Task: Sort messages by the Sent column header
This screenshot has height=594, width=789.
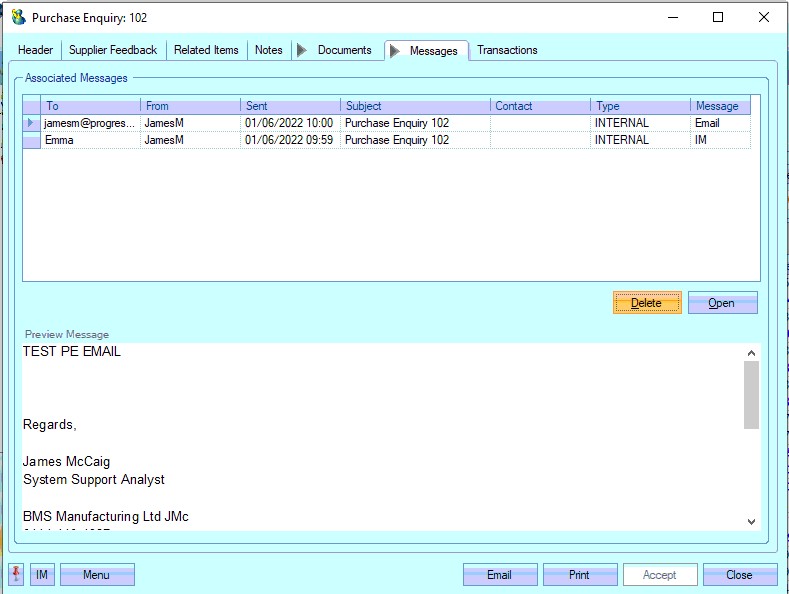Action: (290, 106)
